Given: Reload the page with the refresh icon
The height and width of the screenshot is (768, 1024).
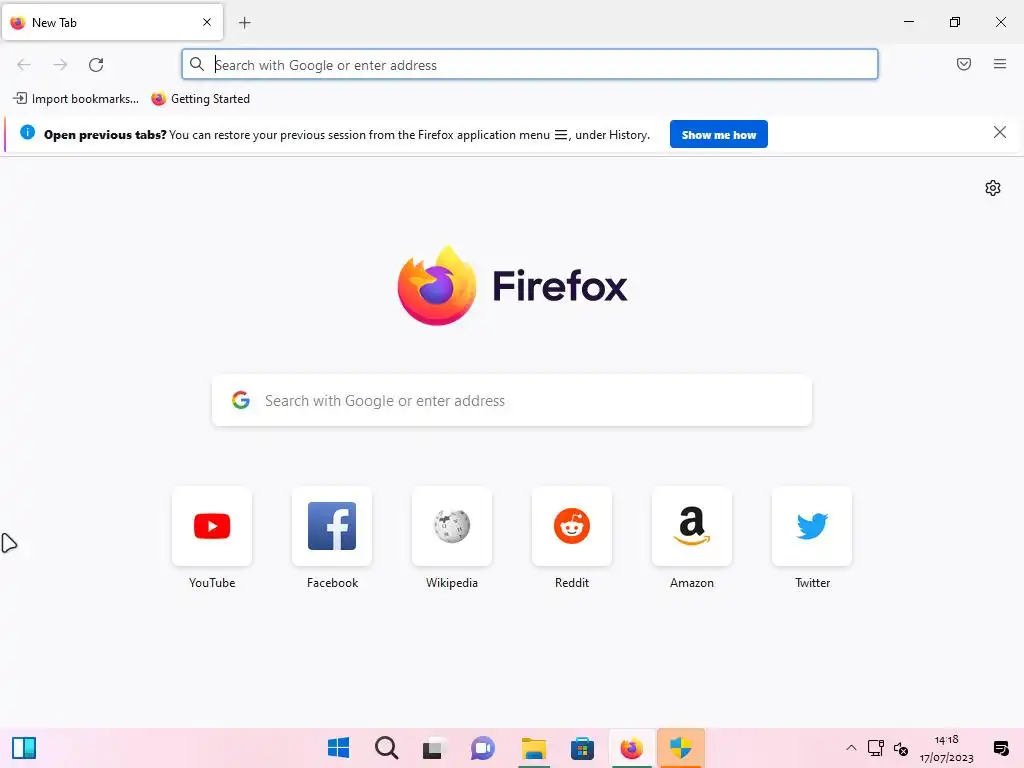Looking at the screenshot, I should [96, 65].
